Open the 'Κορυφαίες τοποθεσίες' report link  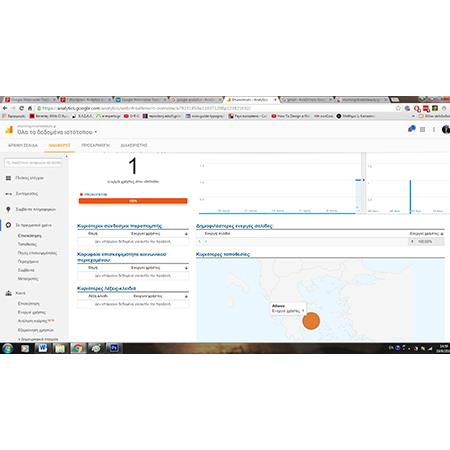click(223, 254)
